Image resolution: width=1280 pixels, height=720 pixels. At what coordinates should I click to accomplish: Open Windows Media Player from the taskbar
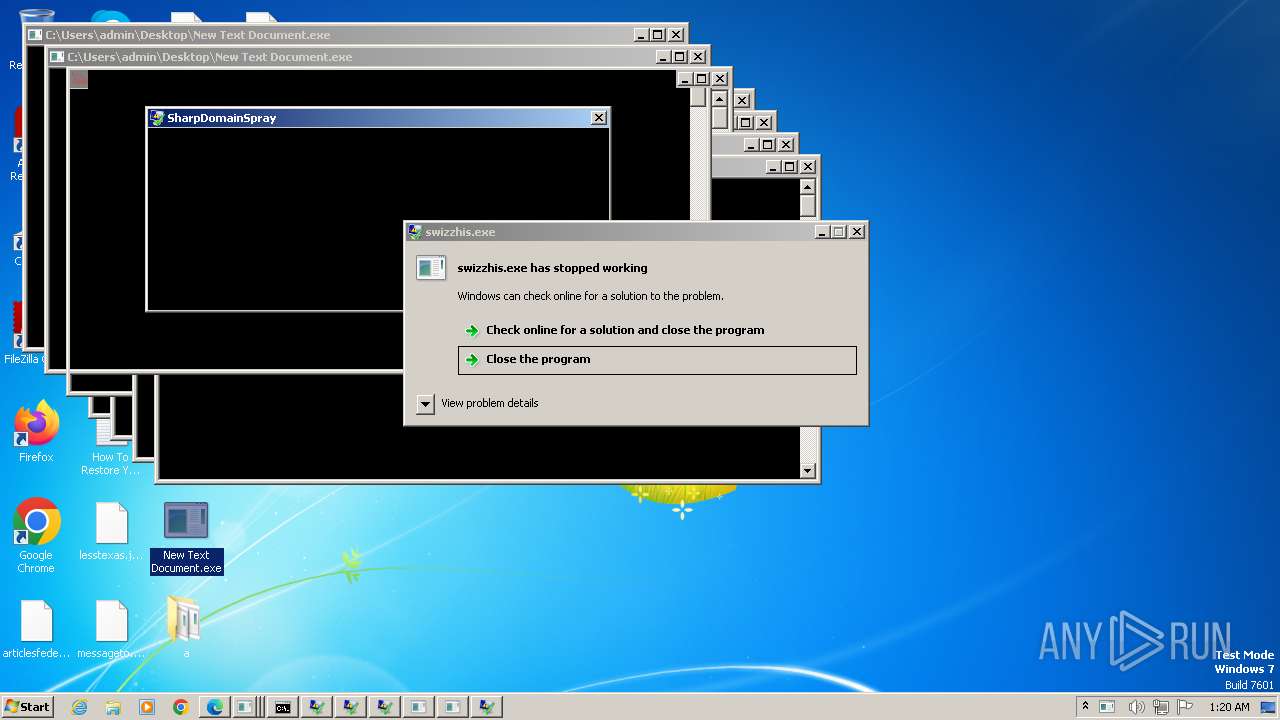tap(147, 707)
